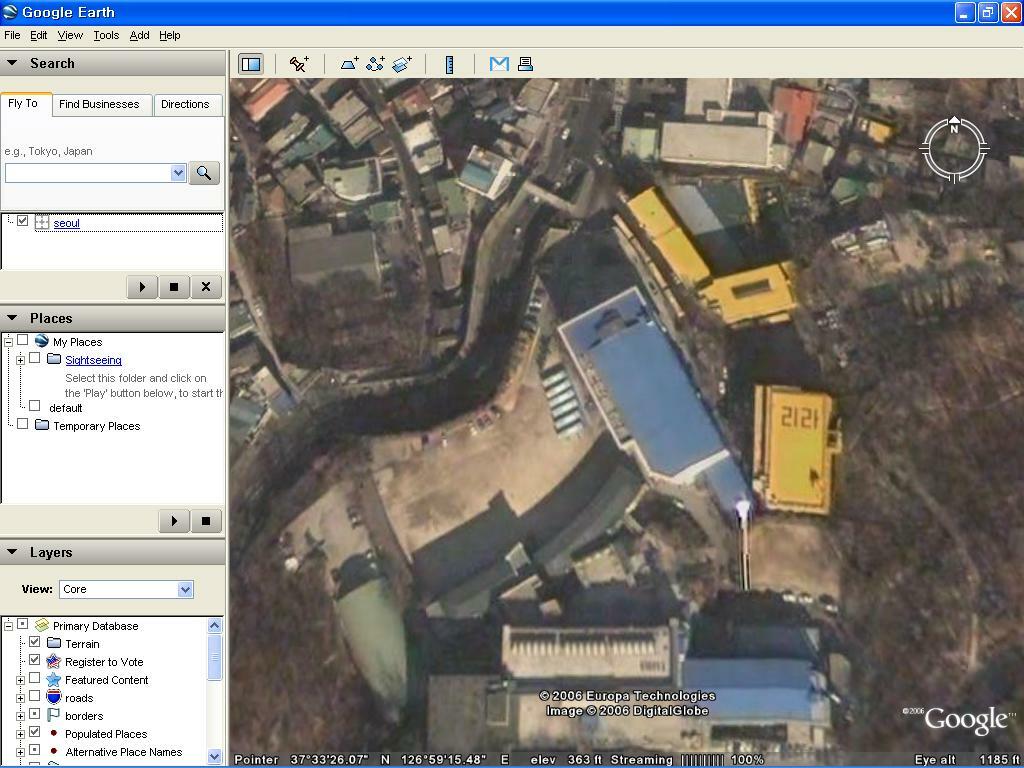Add a new placemark pin

[x=299, y=64]
